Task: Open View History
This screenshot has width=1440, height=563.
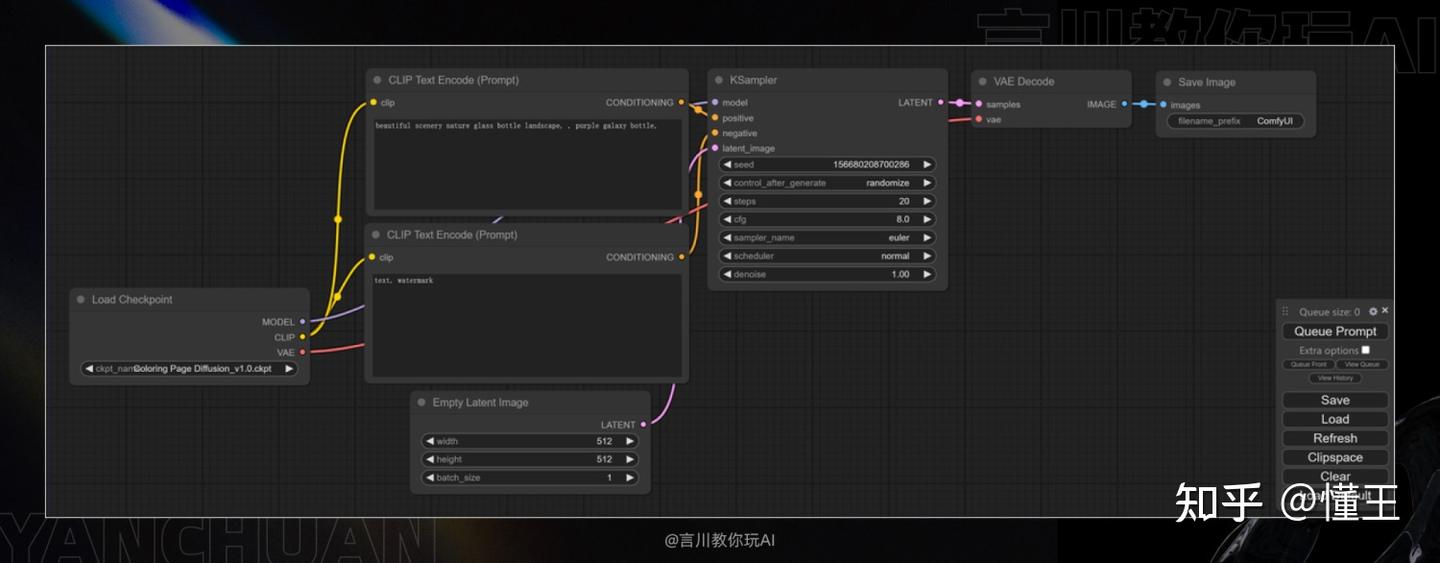Action: tap(1335, 378)
